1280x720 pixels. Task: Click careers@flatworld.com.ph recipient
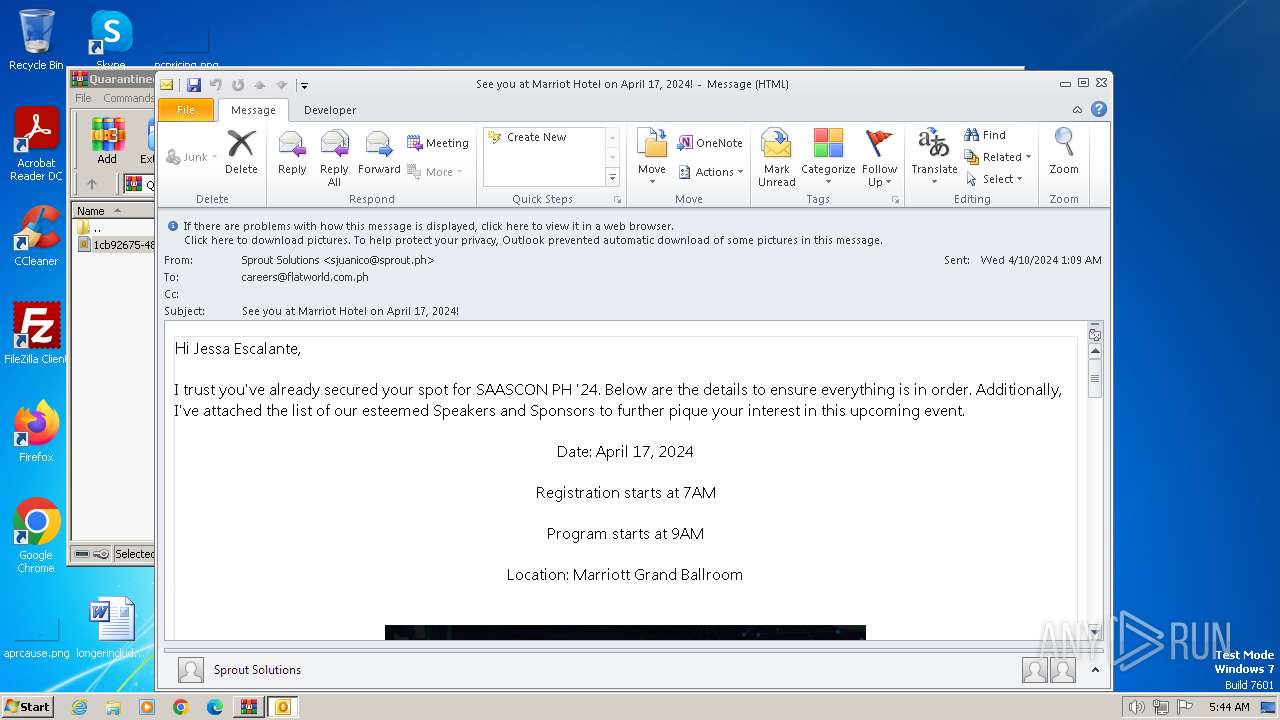[x=305, y=277]
